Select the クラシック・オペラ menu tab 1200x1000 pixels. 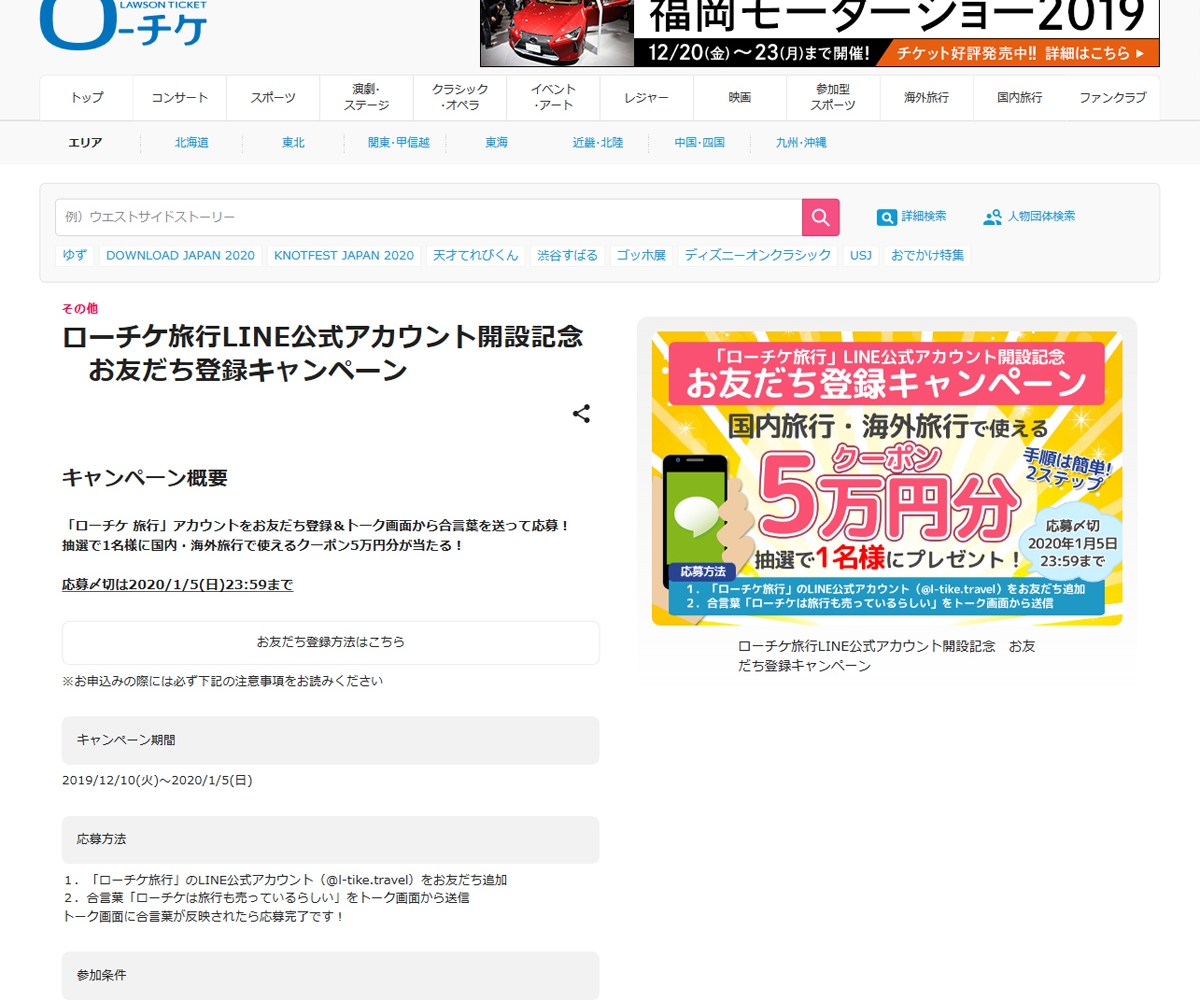pos(460,98)
